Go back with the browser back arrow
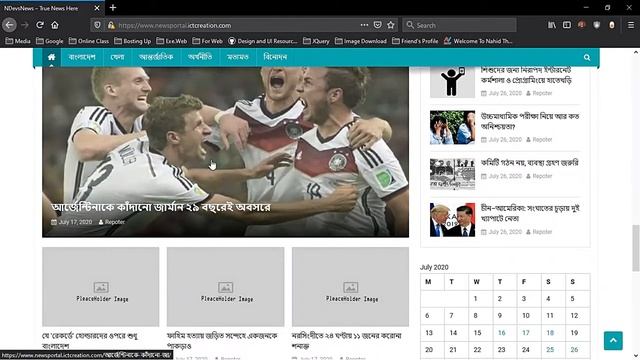 (x=9, y=25)
